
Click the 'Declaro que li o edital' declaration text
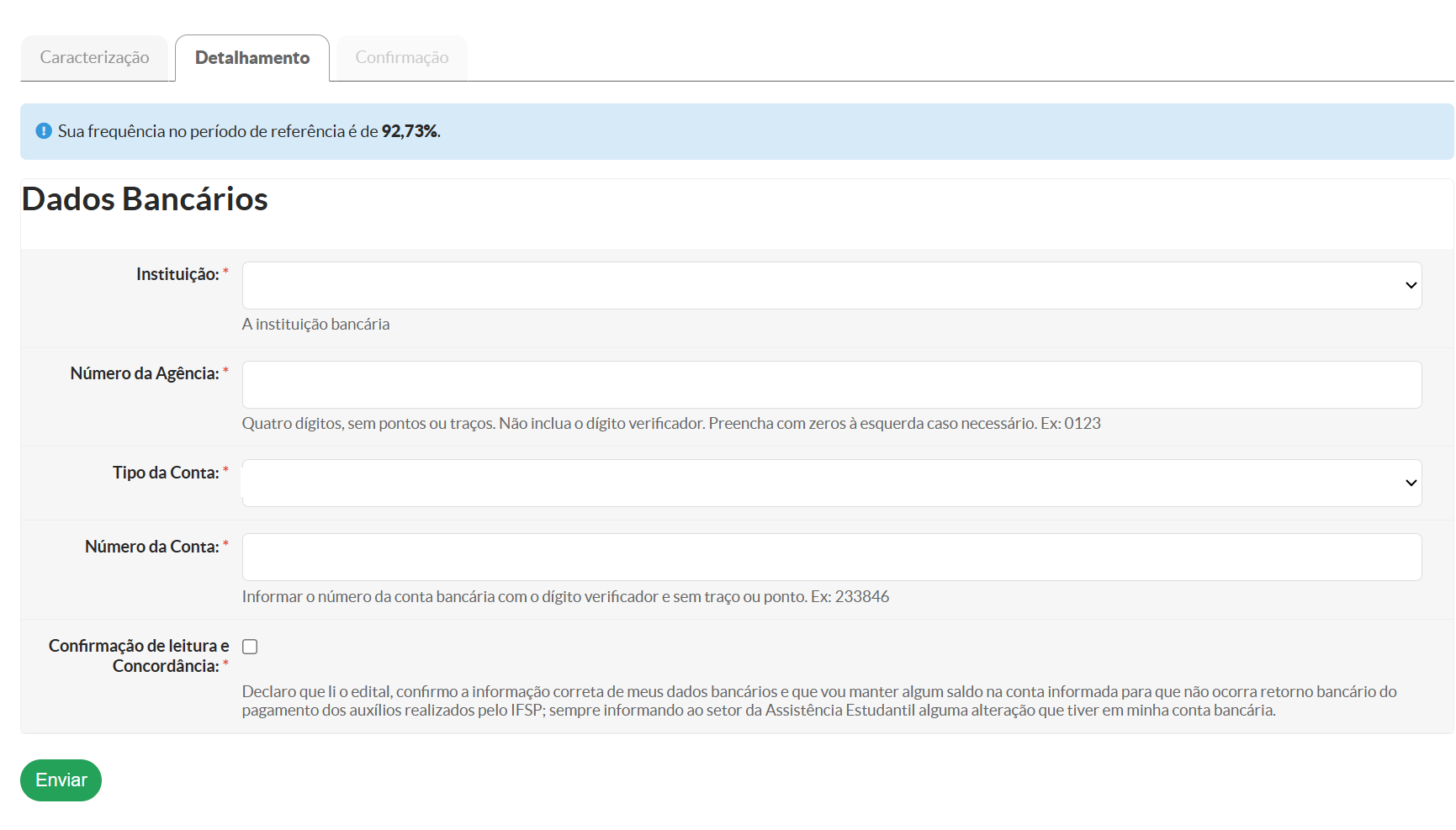pos(819,701)
